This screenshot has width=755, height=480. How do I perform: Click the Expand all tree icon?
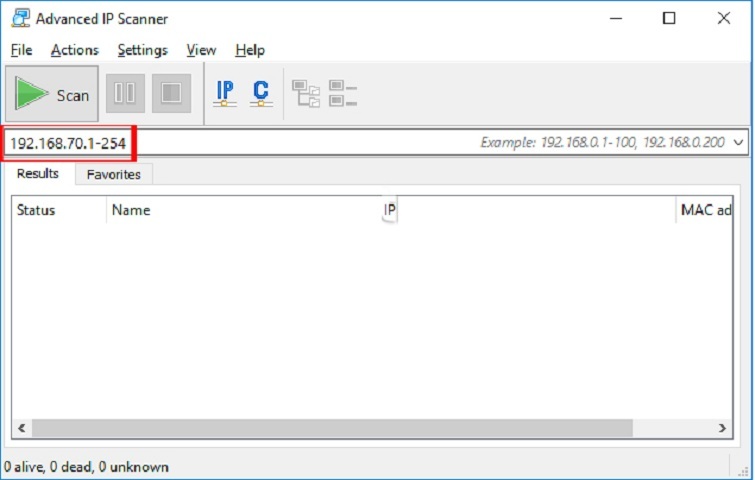[x=305, y=94]
